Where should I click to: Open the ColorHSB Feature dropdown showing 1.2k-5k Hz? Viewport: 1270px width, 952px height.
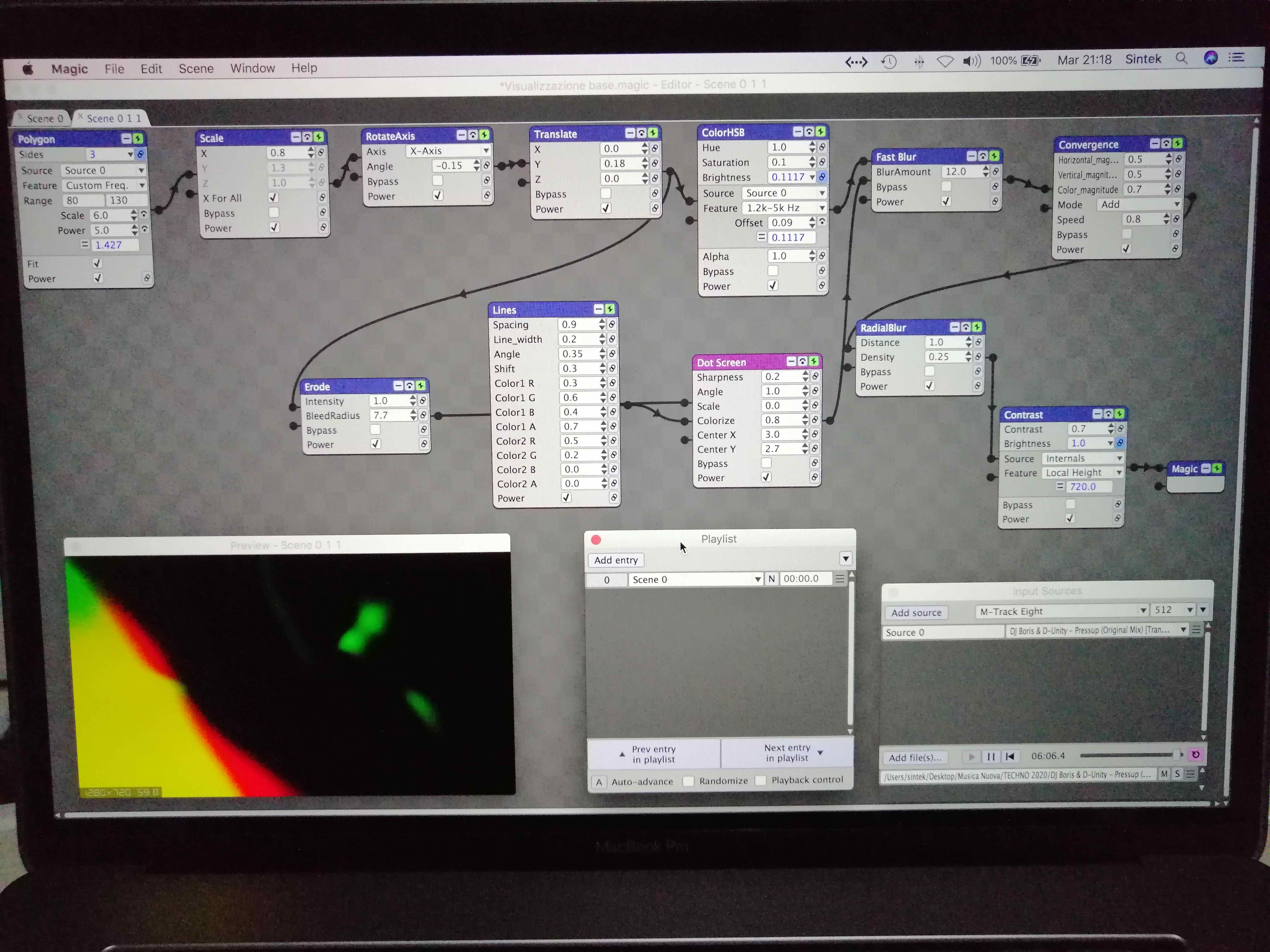784,208
